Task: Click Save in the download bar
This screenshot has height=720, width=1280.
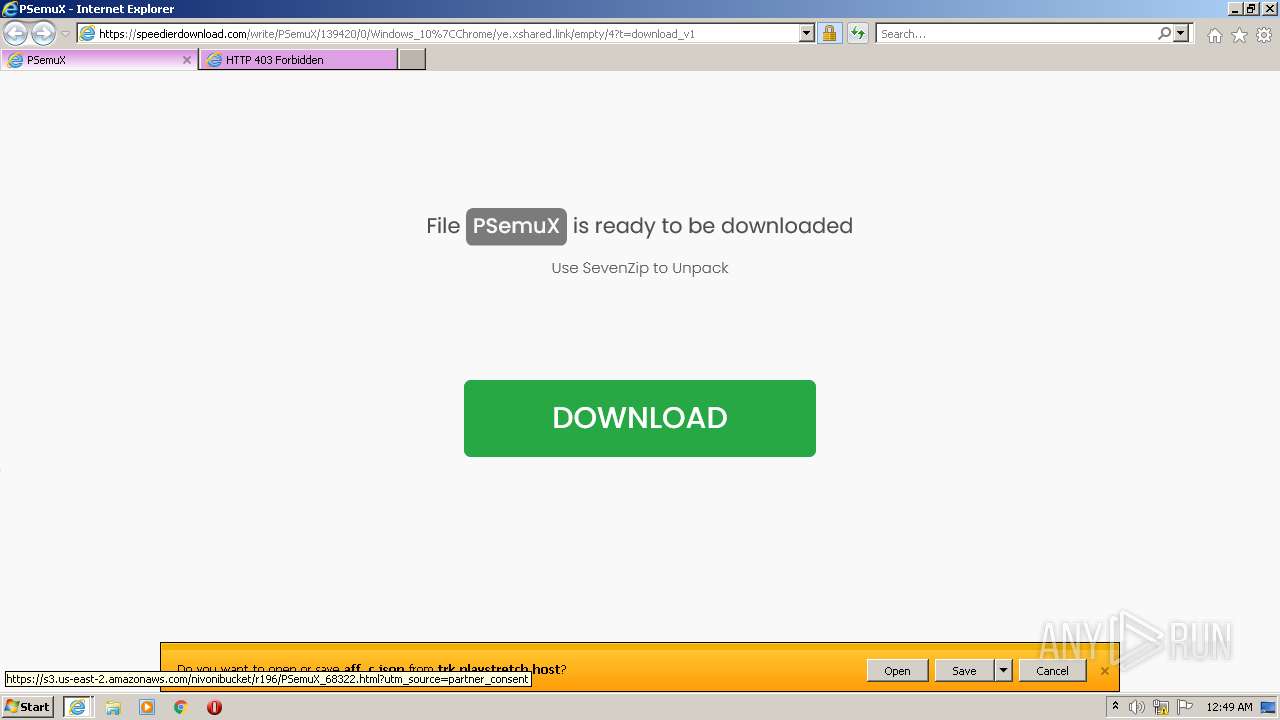Action: (964, 671)
